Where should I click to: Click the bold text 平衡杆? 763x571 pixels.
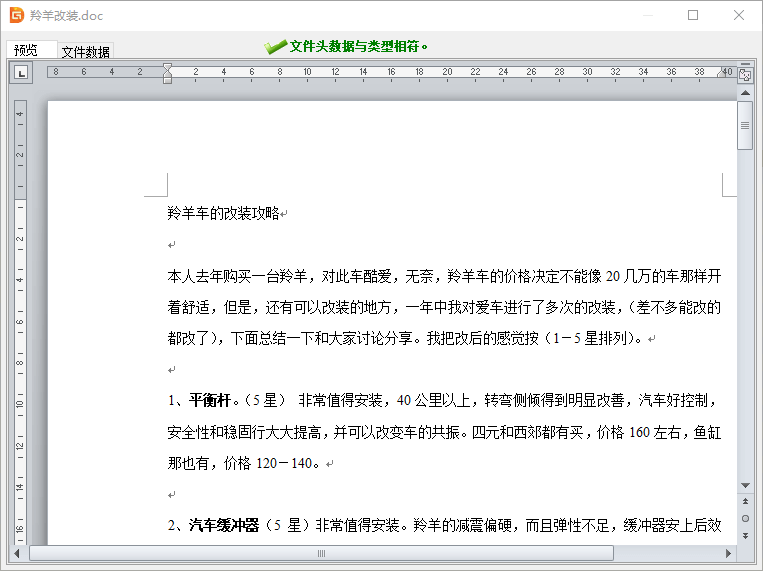point(210,400)
